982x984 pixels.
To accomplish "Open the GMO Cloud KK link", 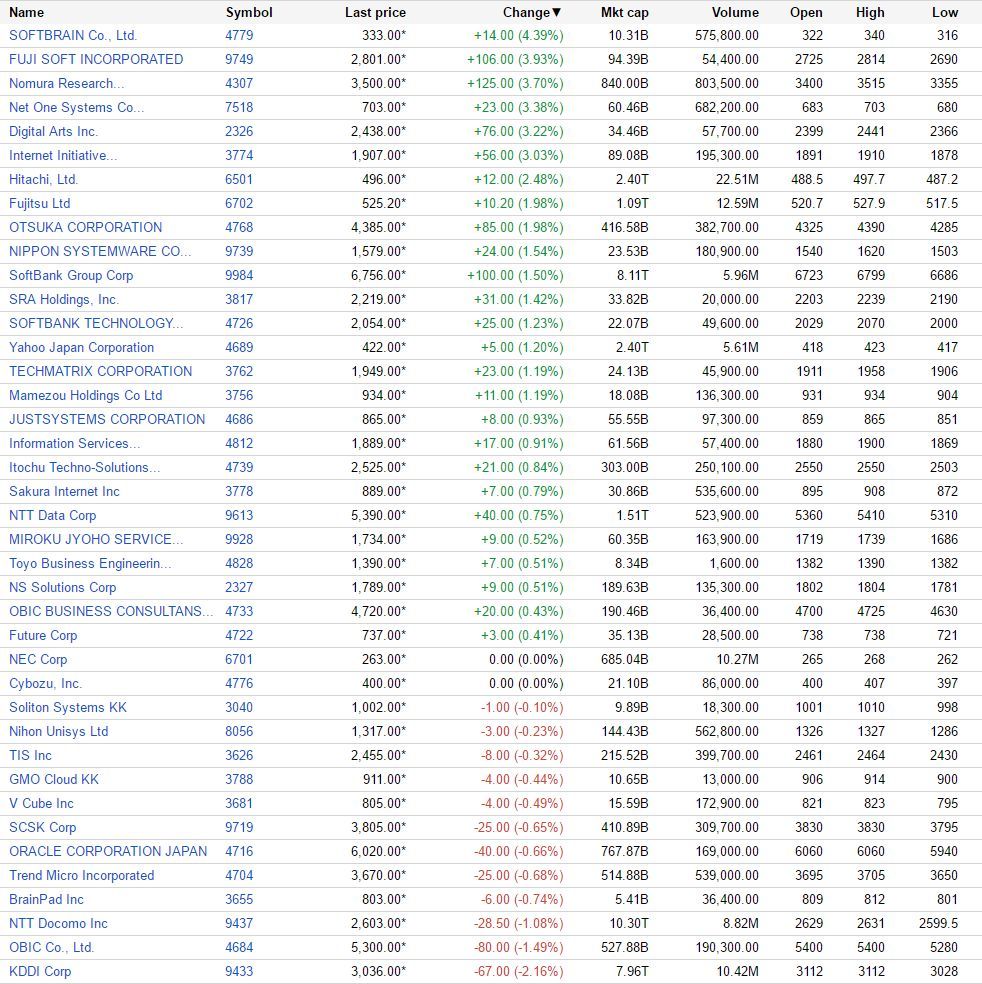I will [54, 779].
